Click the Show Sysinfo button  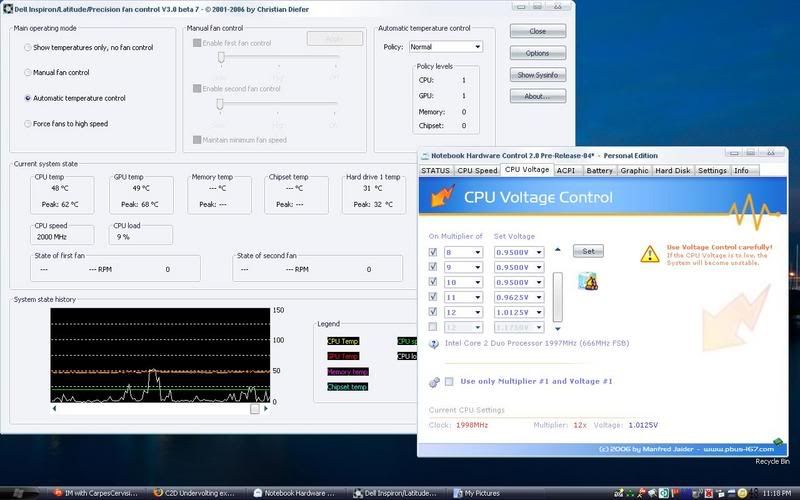click(x=538, y=75)
